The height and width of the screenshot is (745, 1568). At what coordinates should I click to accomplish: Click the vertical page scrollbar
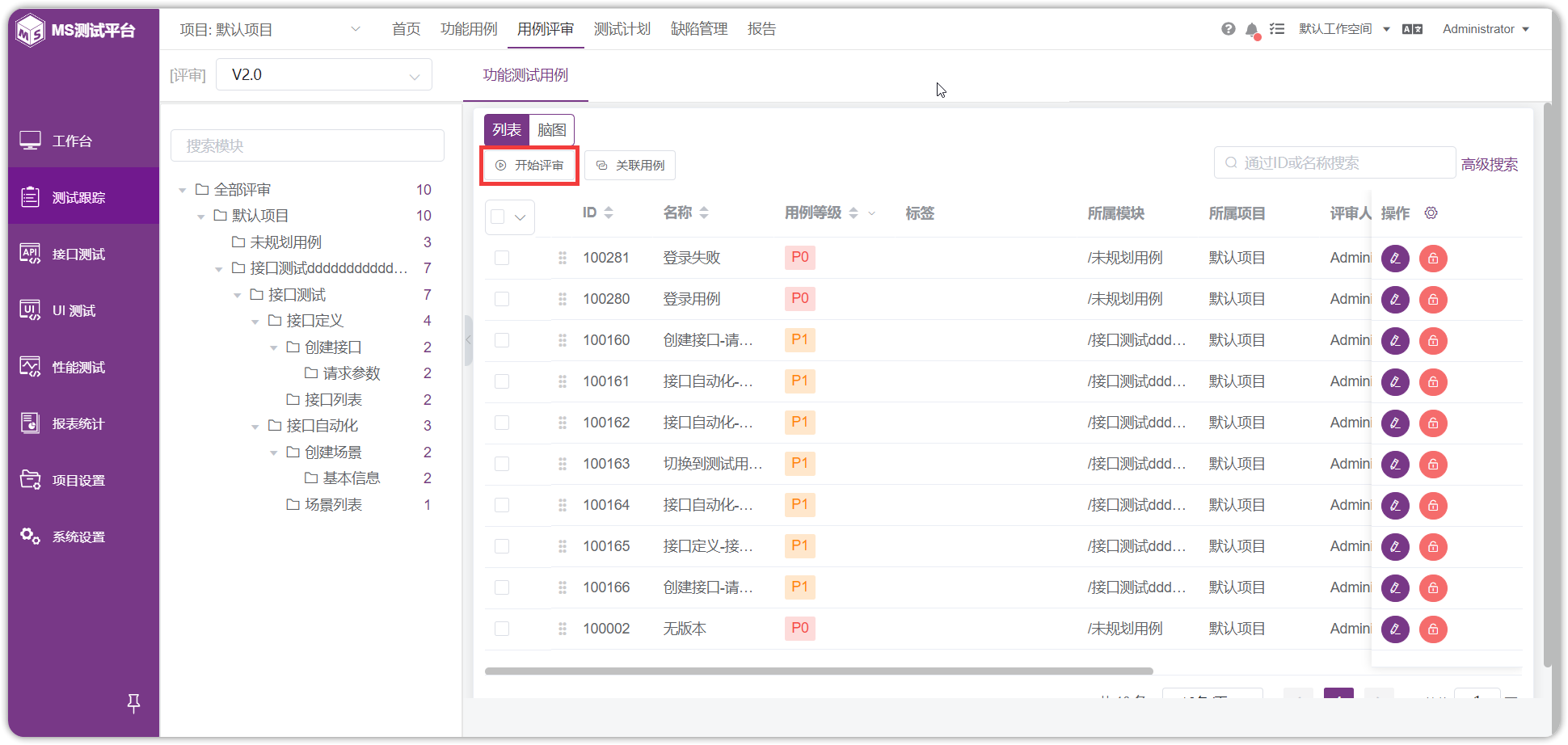(1547, 385)
